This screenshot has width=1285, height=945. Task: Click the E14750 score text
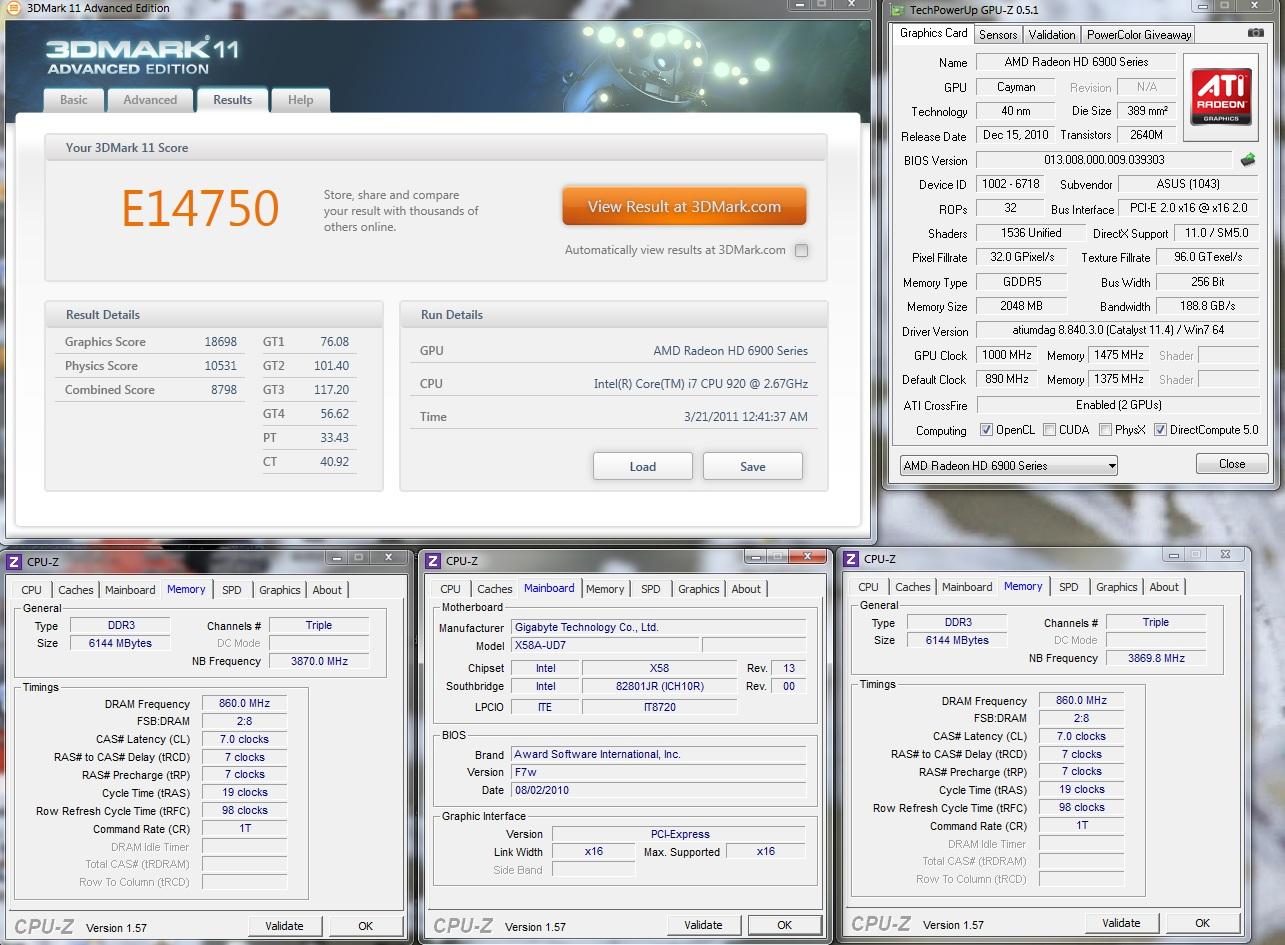pyautogui.click(x=200, y=208)
